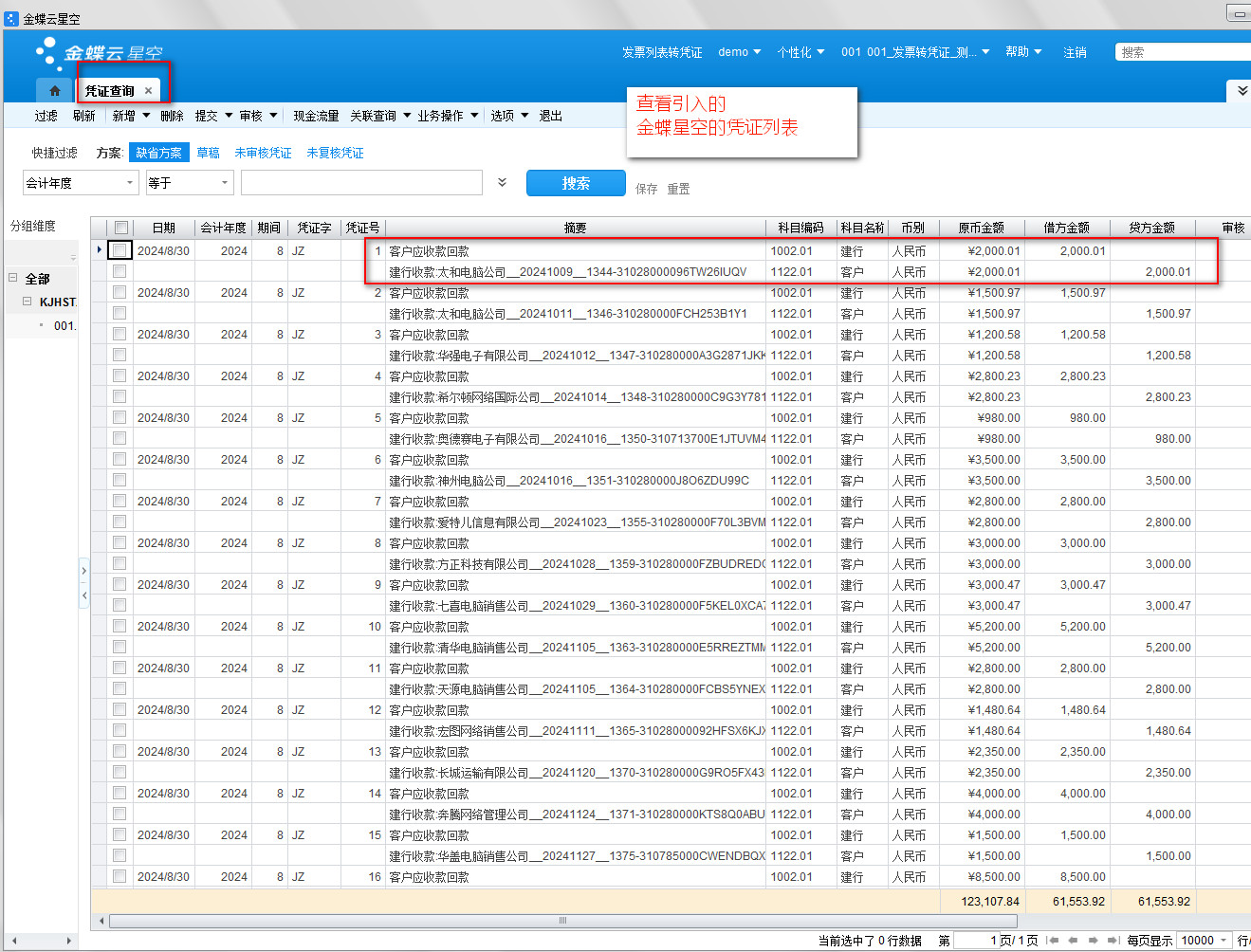Check the row for voucher number 8
This screenshot has width=1251, height=952.
click(120, 542)
